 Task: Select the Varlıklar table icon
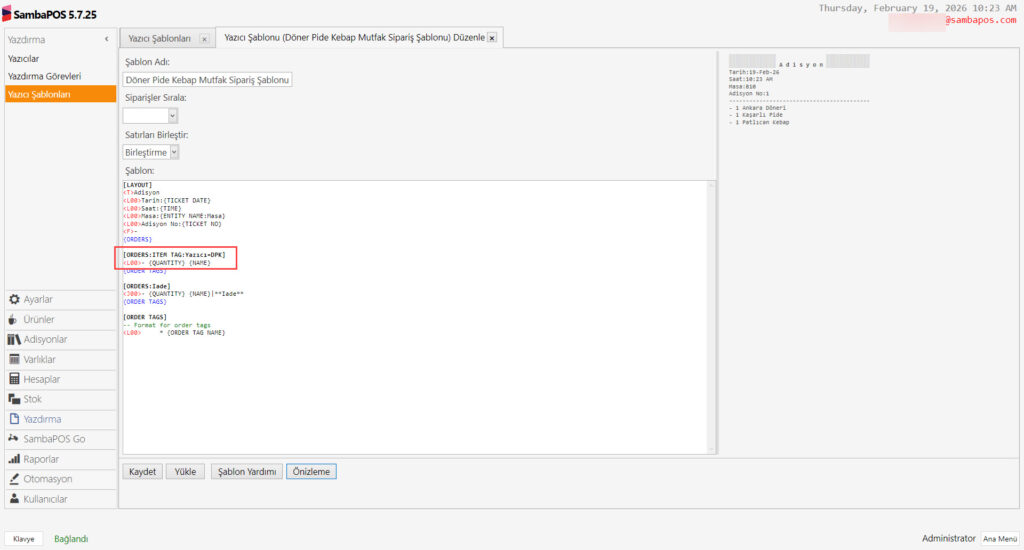pos(14,360)
